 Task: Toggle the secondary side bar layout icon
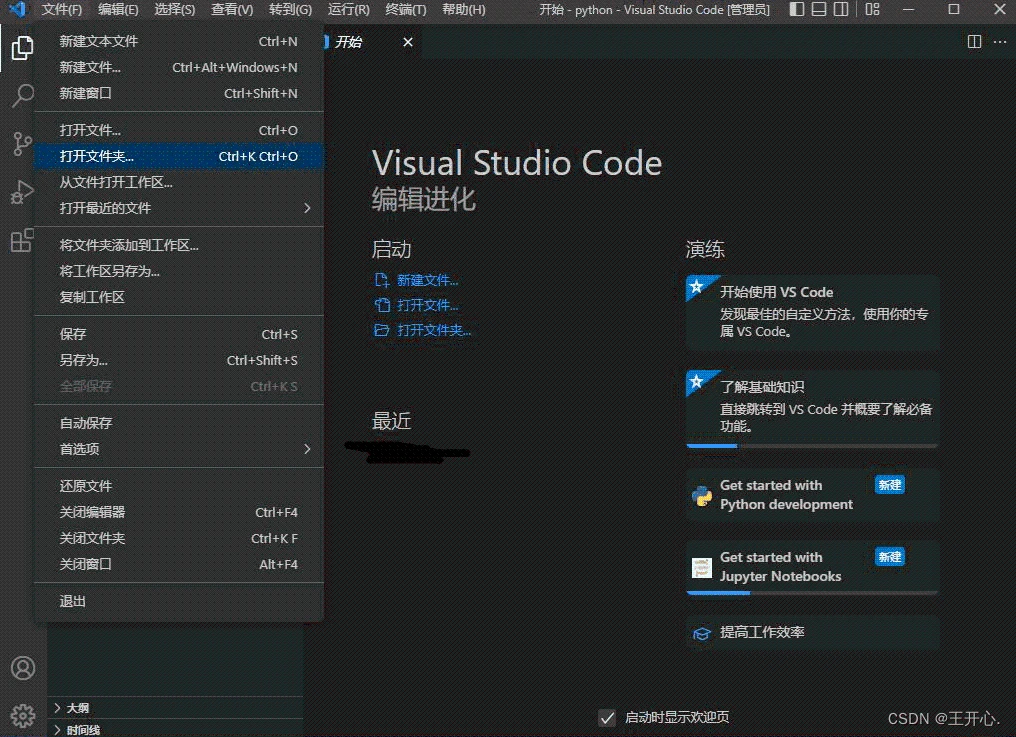pyautogui.click(x=841, y=9)
